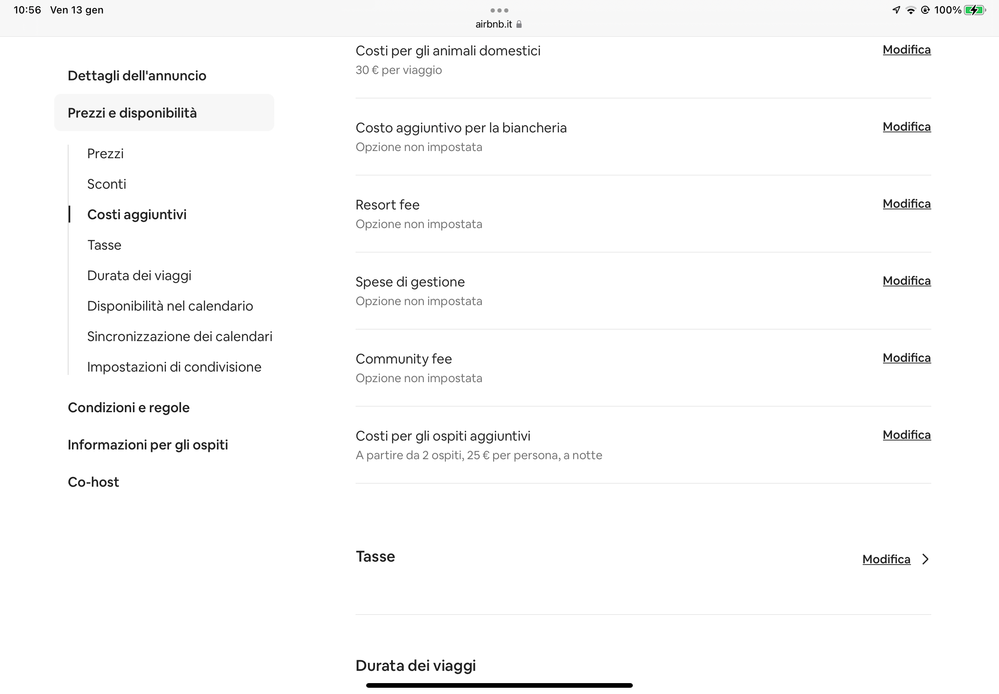
Task: Open Sincronizzazione dei calendari sidebar item
Action: pos(180,337)
